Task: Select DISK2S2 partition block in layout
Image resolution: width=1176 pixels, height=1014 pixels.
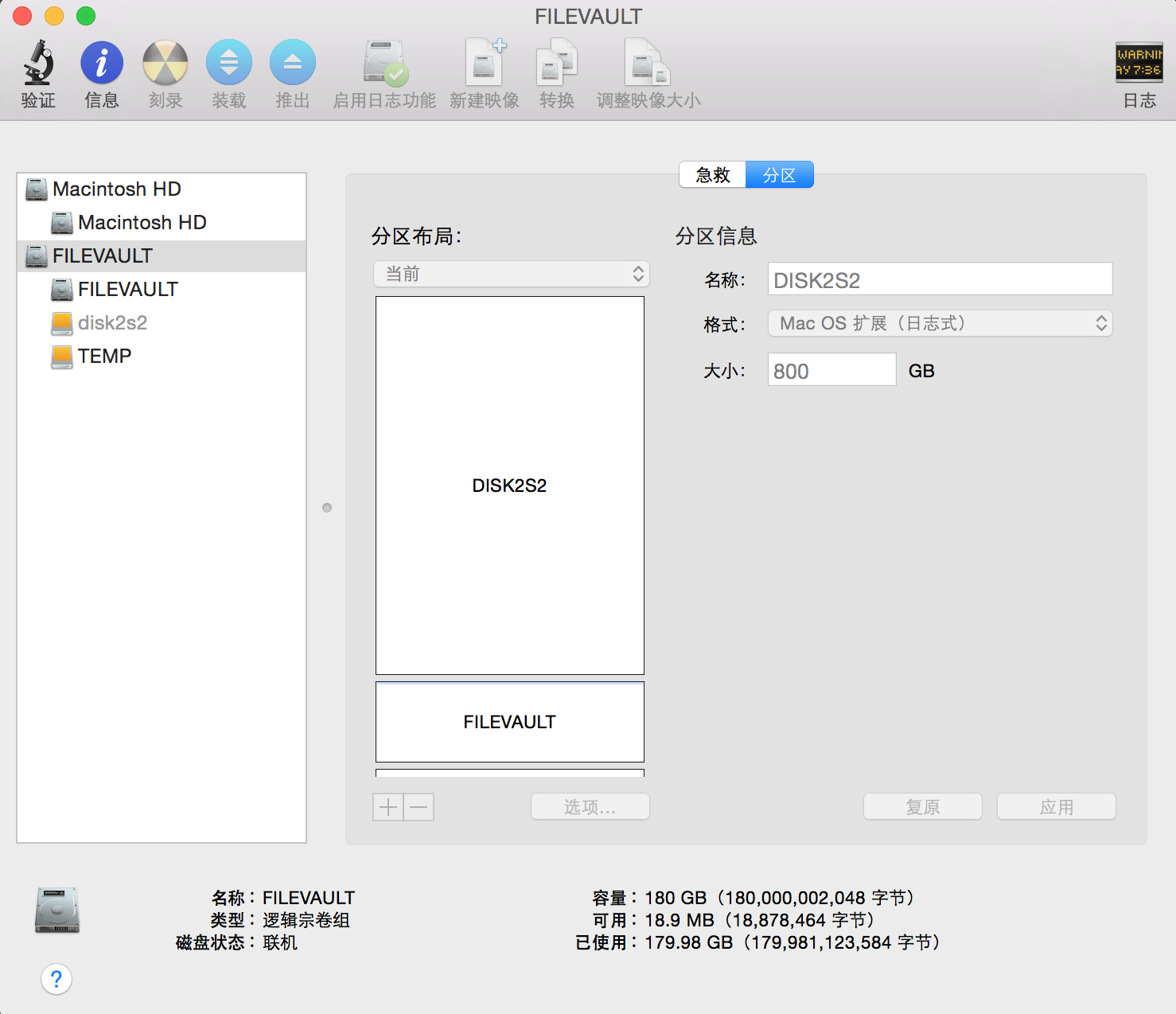Action: click(510, 486)
